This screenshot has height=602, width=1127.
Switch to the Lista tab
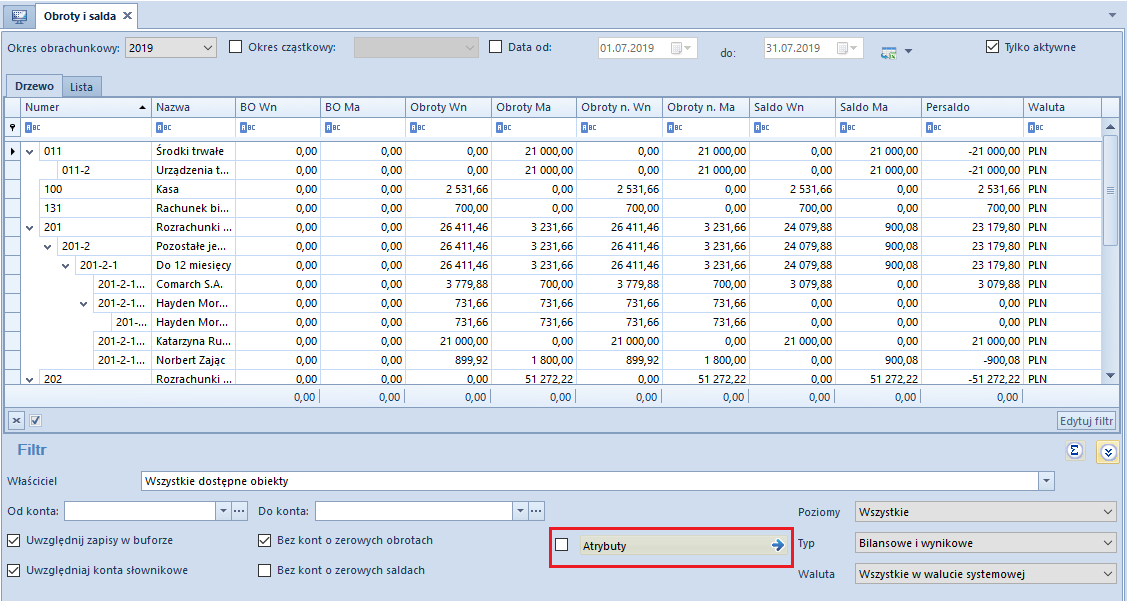point(81,87)
